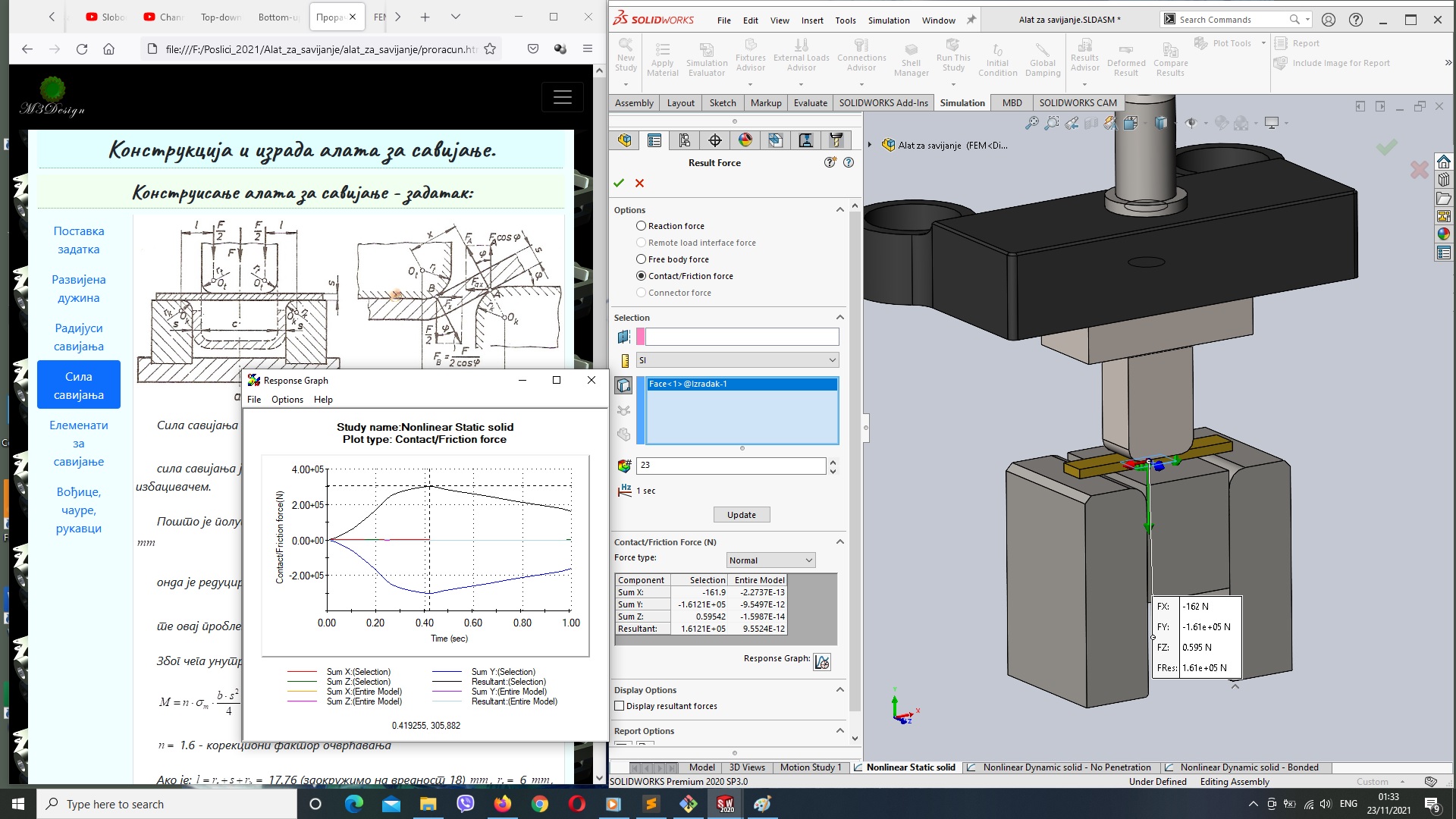The image size is (1456, 819).
Task: Open the PropertyManager tab icon
Action: click(x=654, y=140)
